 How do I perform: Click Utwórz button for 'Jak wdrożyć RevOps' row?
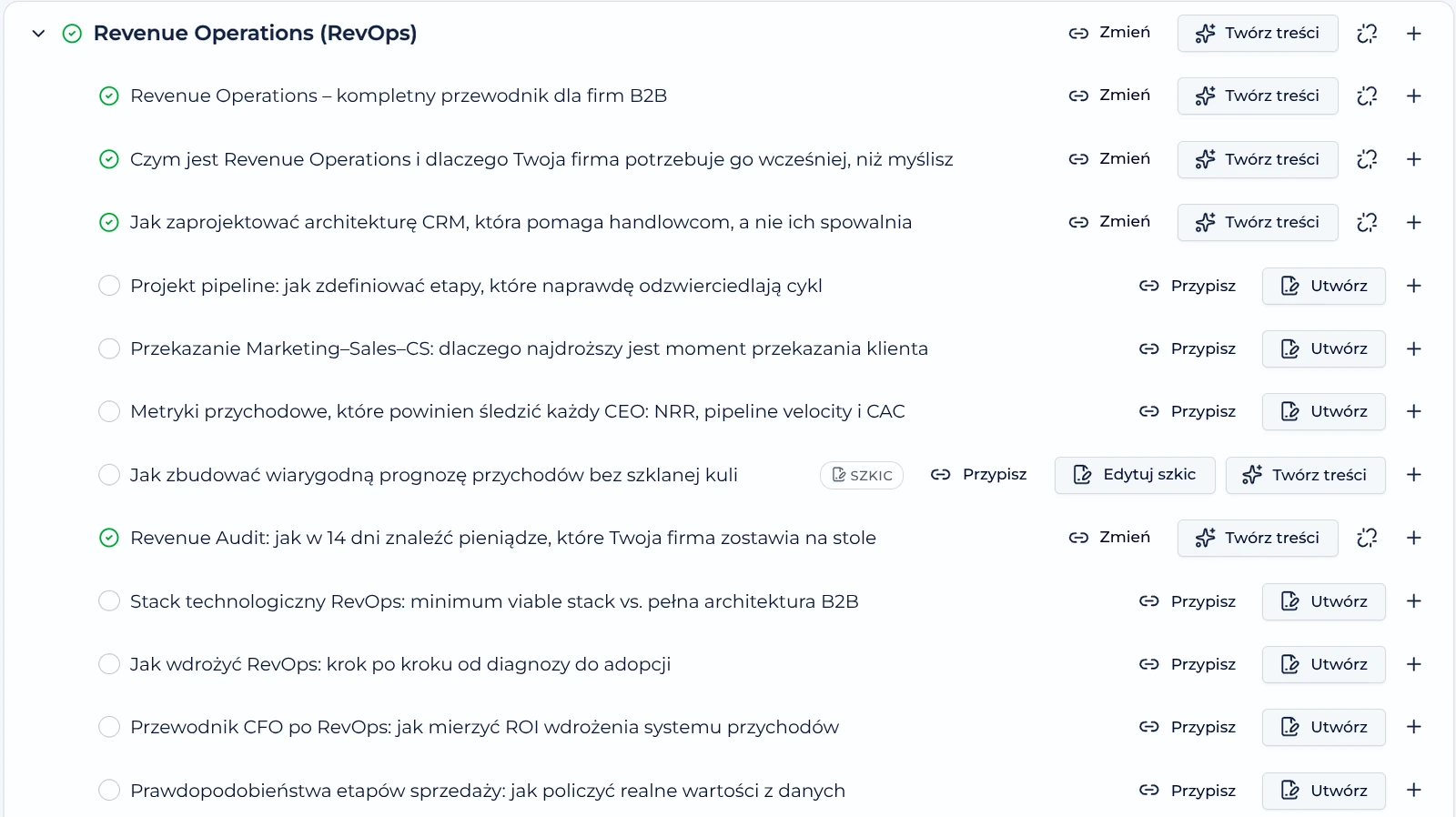pyautogui.click(x=1324, y=664)
